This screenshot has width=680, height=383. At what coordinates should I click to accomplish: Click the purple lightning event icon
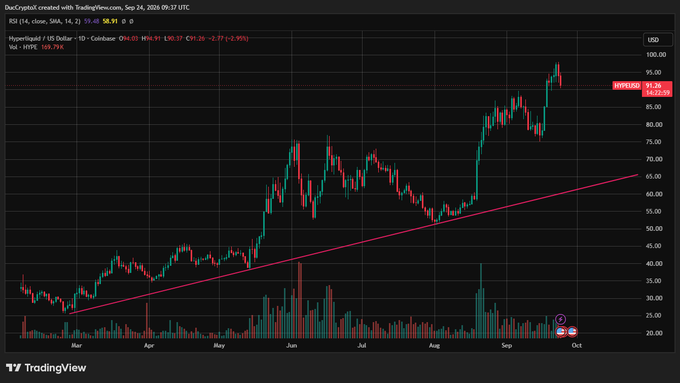560,320
